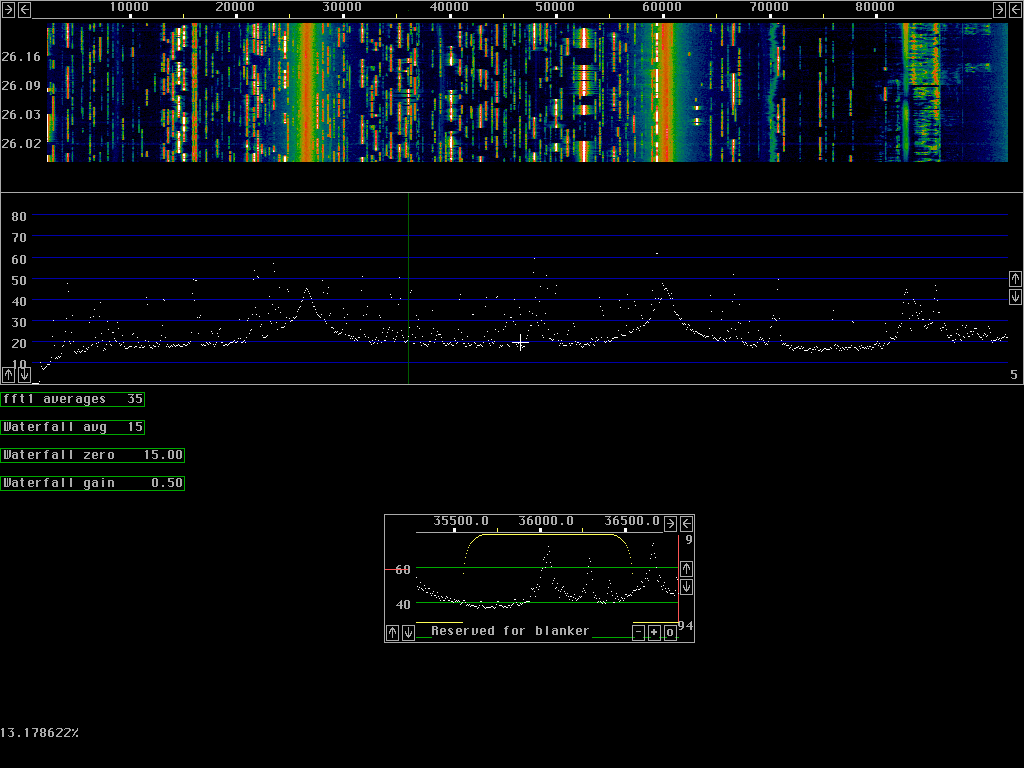Click the 35500.0 label in the small graph

(461, 520)
